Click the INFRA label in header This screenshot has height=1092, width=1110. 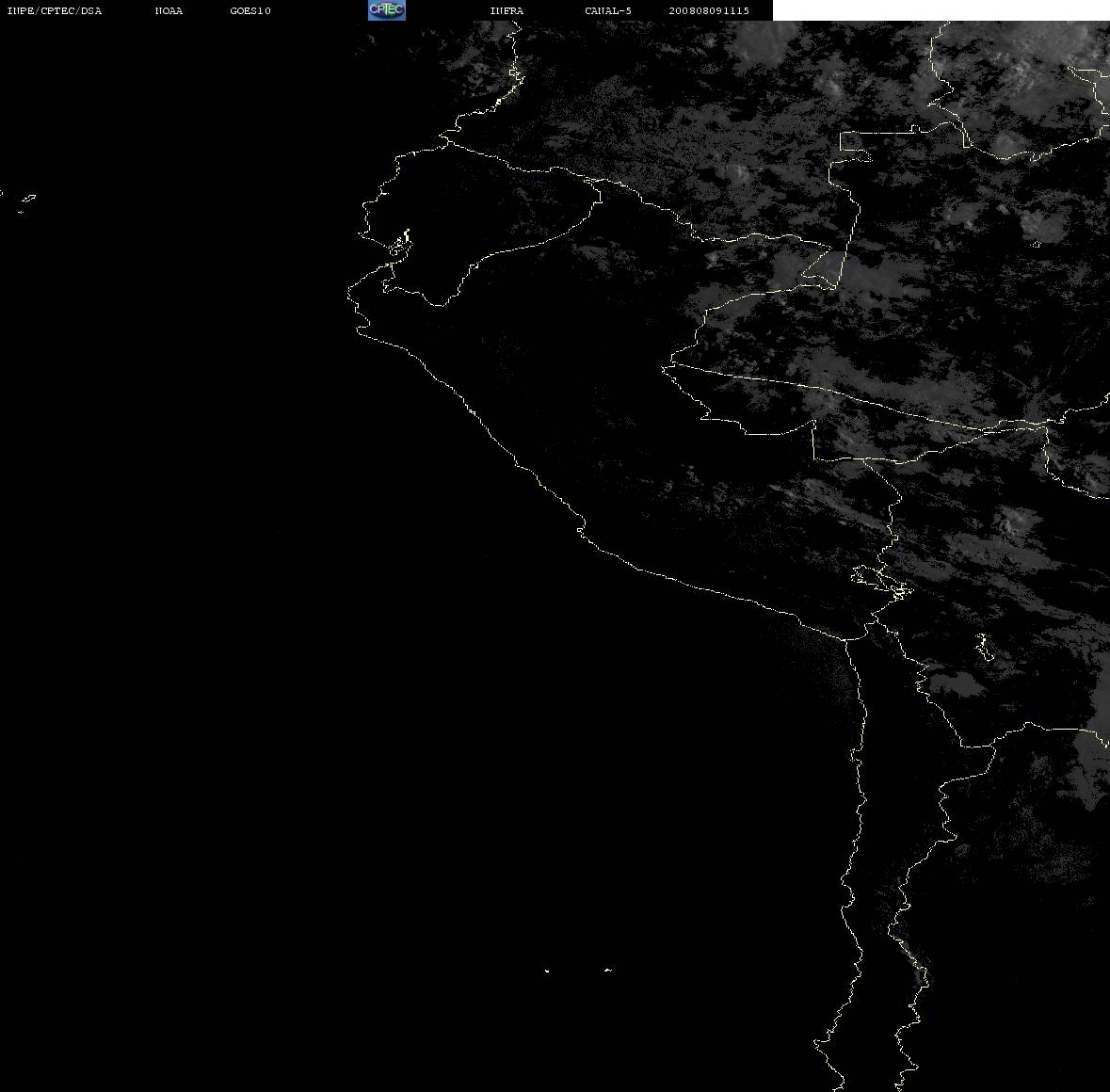click(507, 10)
